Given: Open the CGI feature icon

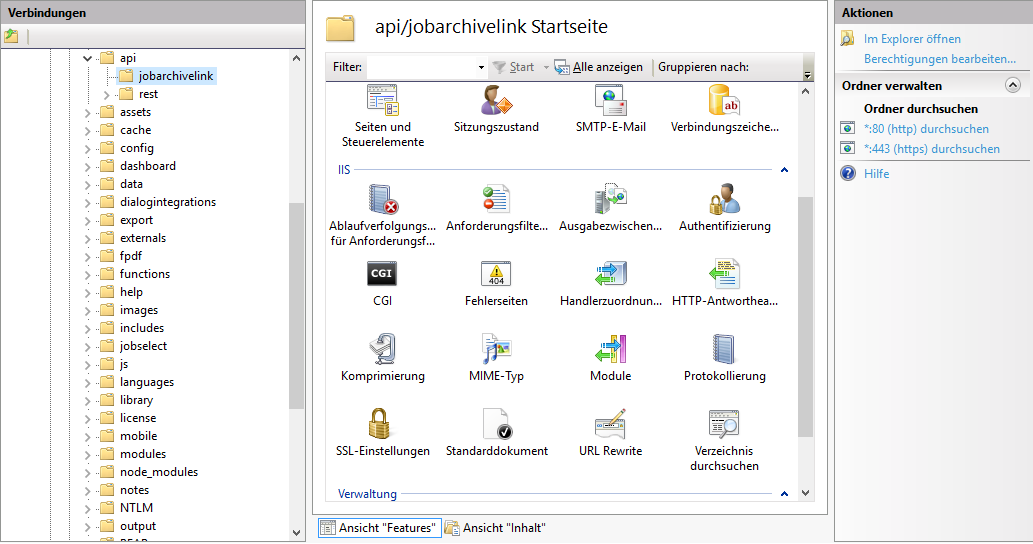Looking at the screenshot, I should coord(382,274).
